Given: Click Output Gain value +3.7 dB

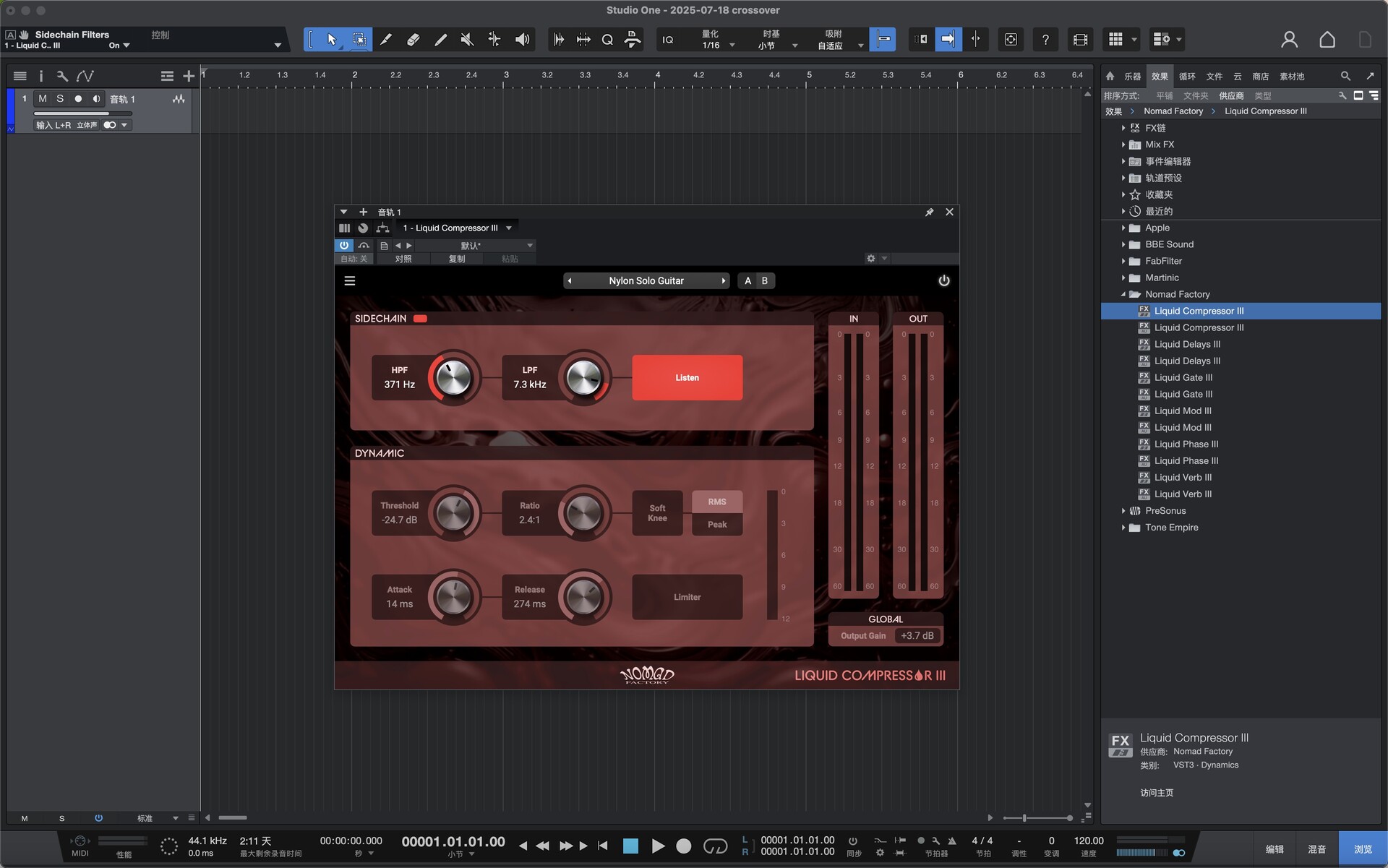Looking at the screenshot, I should [x=917, y=636].
